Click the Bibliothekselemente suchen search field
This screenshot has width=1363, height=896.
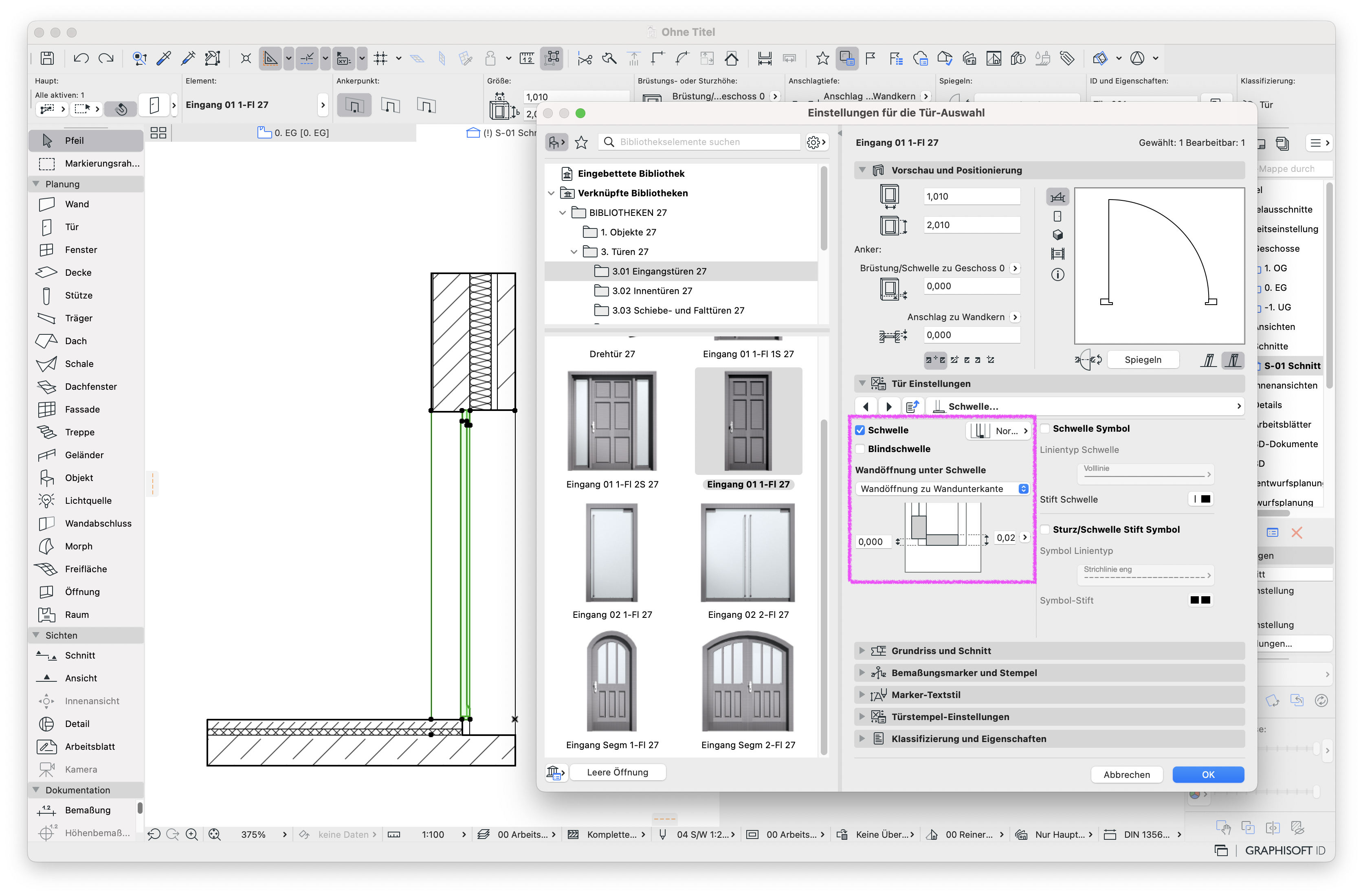click(699, 142)
